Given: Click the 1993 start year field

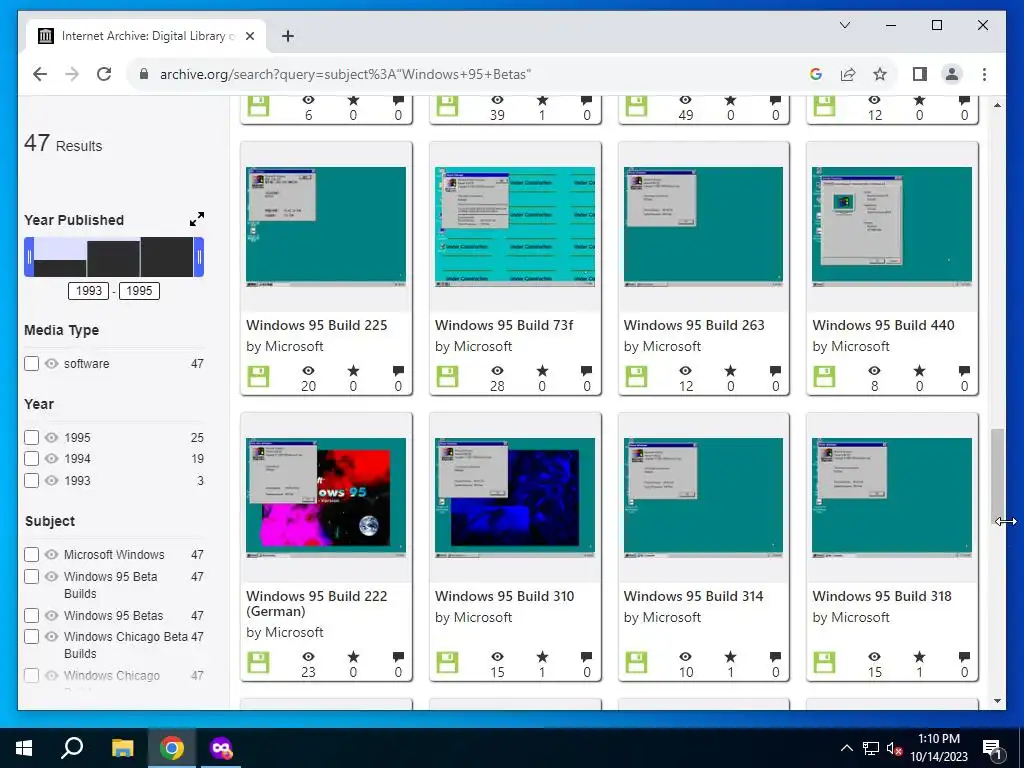Looking at the screenshot, I should pyautogui.click(x=88, y=291).
